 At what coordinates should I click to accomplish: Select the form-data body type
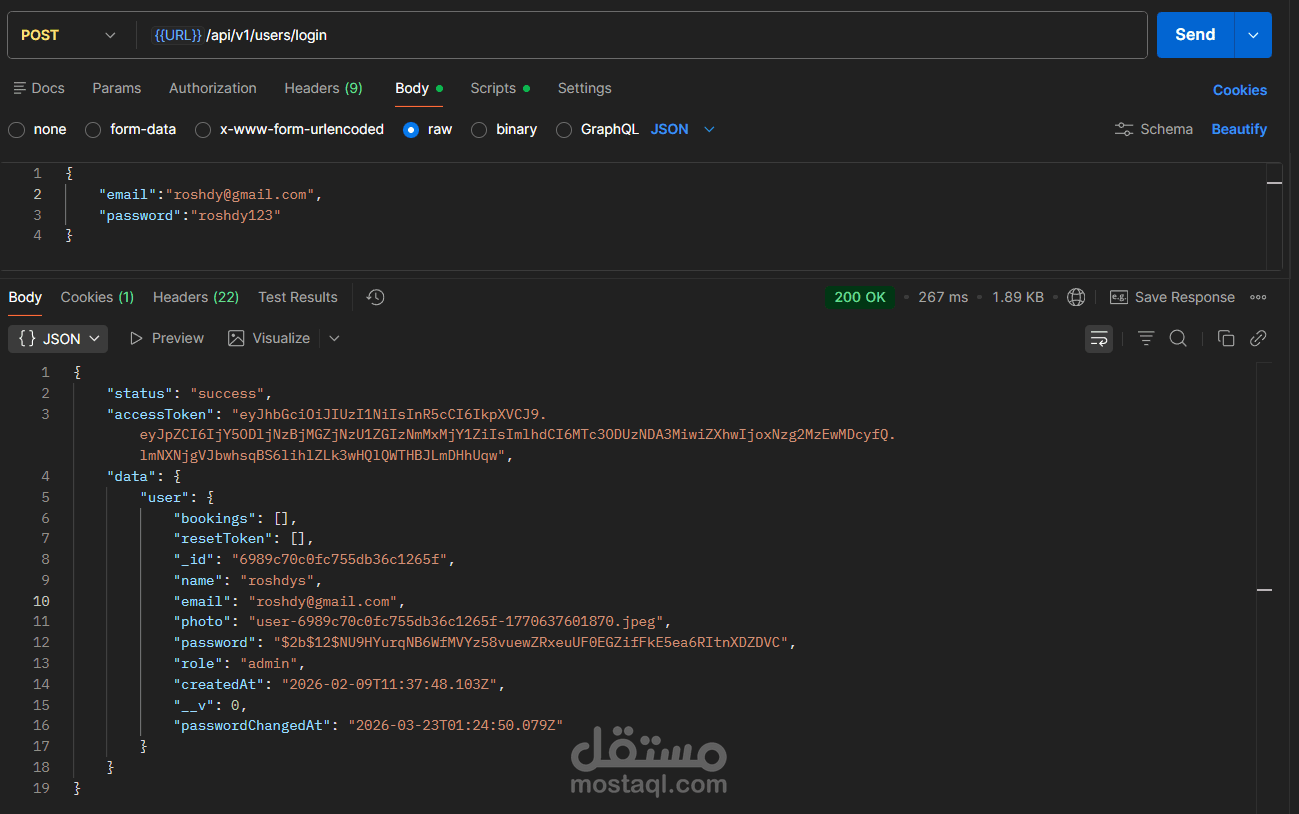[x=93, y=129]
